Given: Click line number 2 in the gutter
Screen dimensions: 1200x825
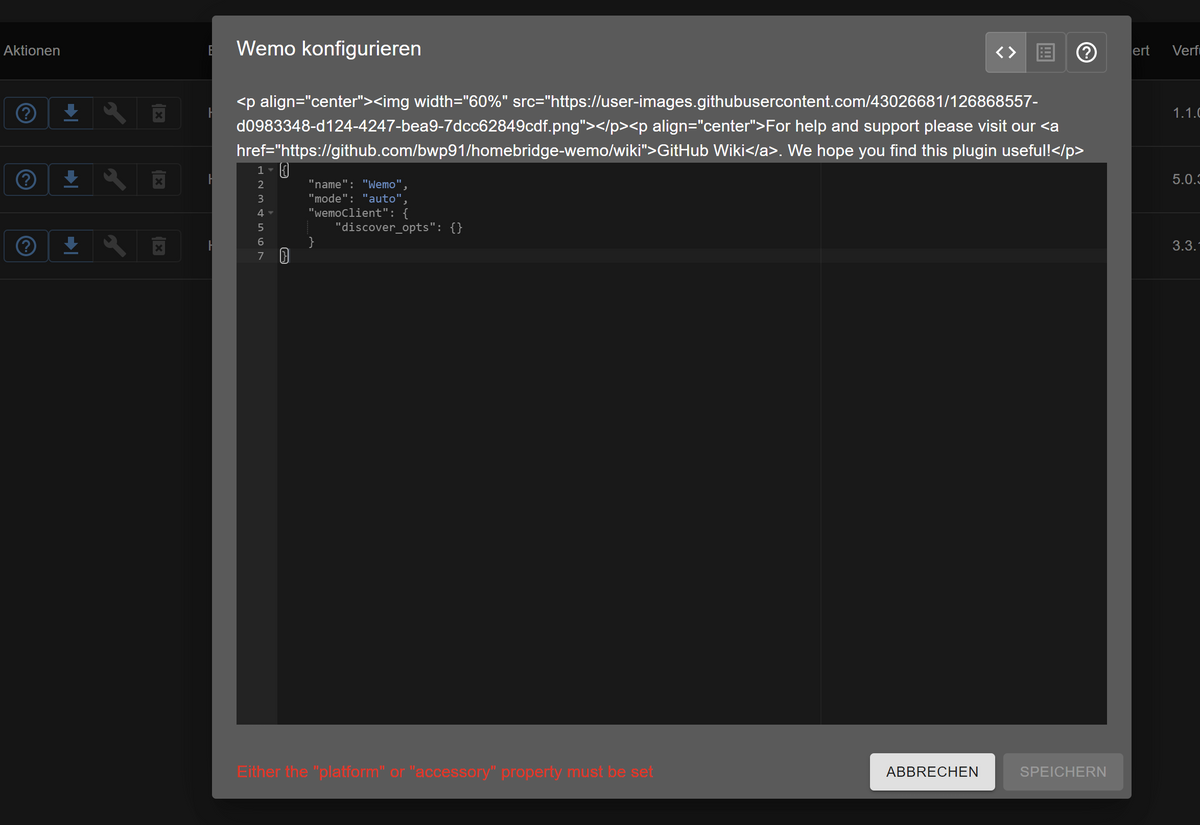Looking at the screenshot, I should pyautogui.click(x=261, y=184).
